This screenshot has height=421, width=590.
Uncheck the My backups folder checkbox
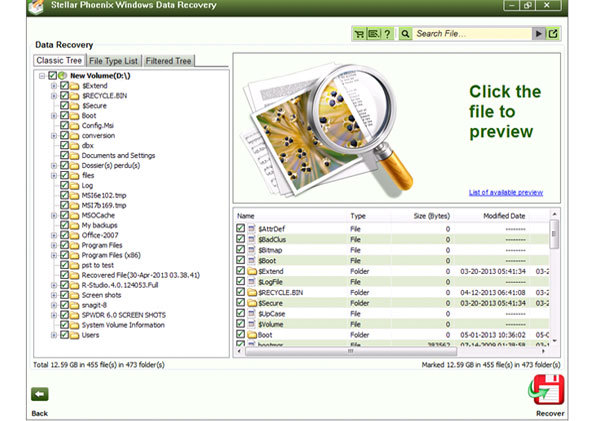pyautogui.click(x=64, y=225)
